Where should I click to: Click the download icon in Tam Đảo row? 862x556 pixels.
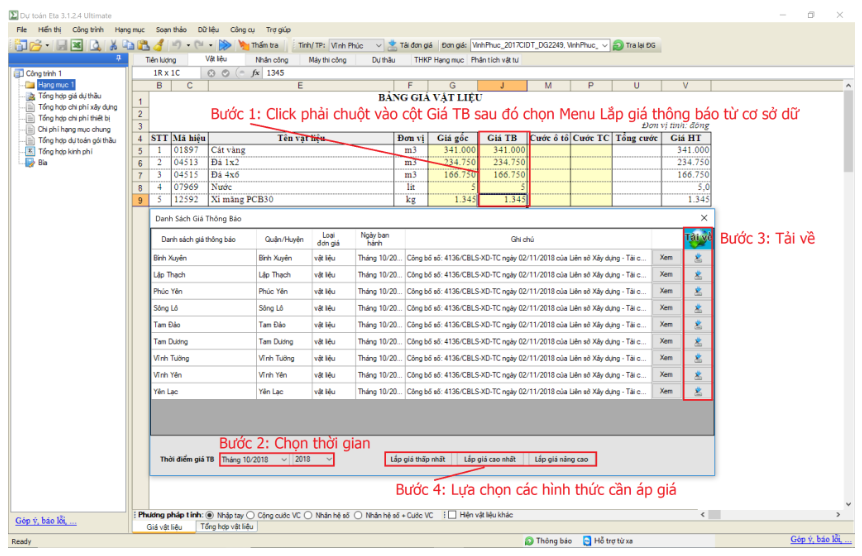(698, 324)
